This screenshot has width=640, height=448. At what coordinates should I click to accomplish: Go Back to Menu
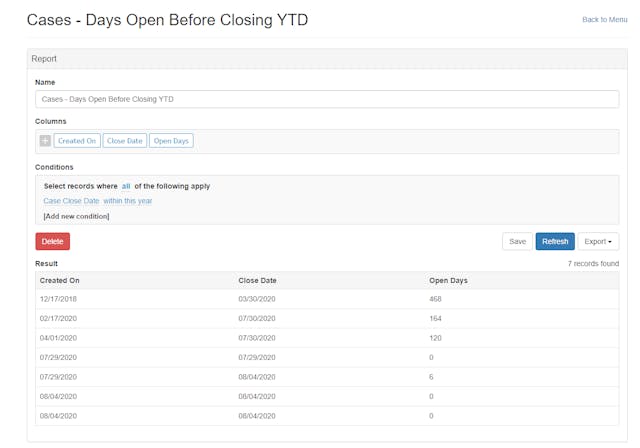(x=604, y=20)
